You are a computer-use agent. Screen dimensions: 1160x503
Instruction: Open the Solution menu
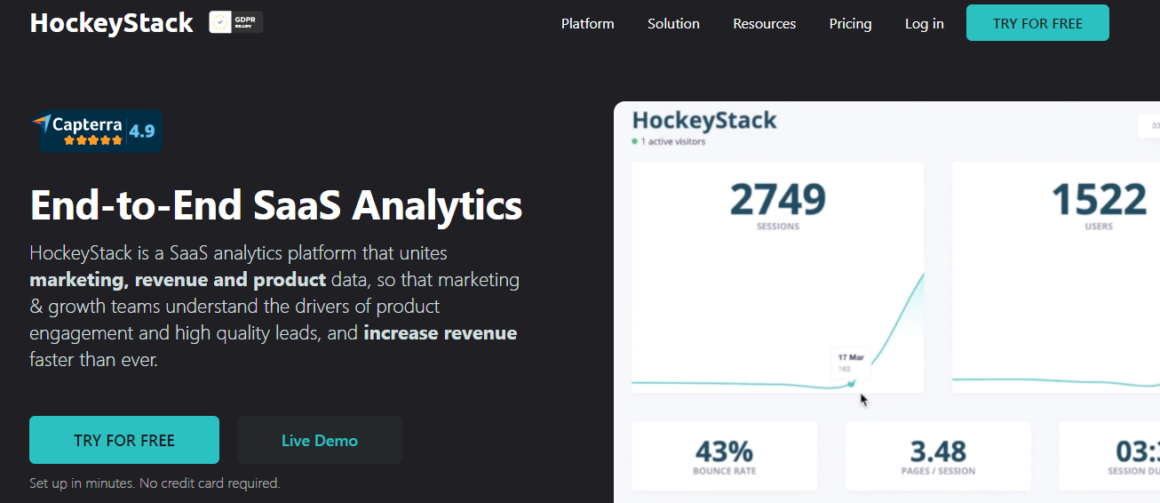coord(673,24)
